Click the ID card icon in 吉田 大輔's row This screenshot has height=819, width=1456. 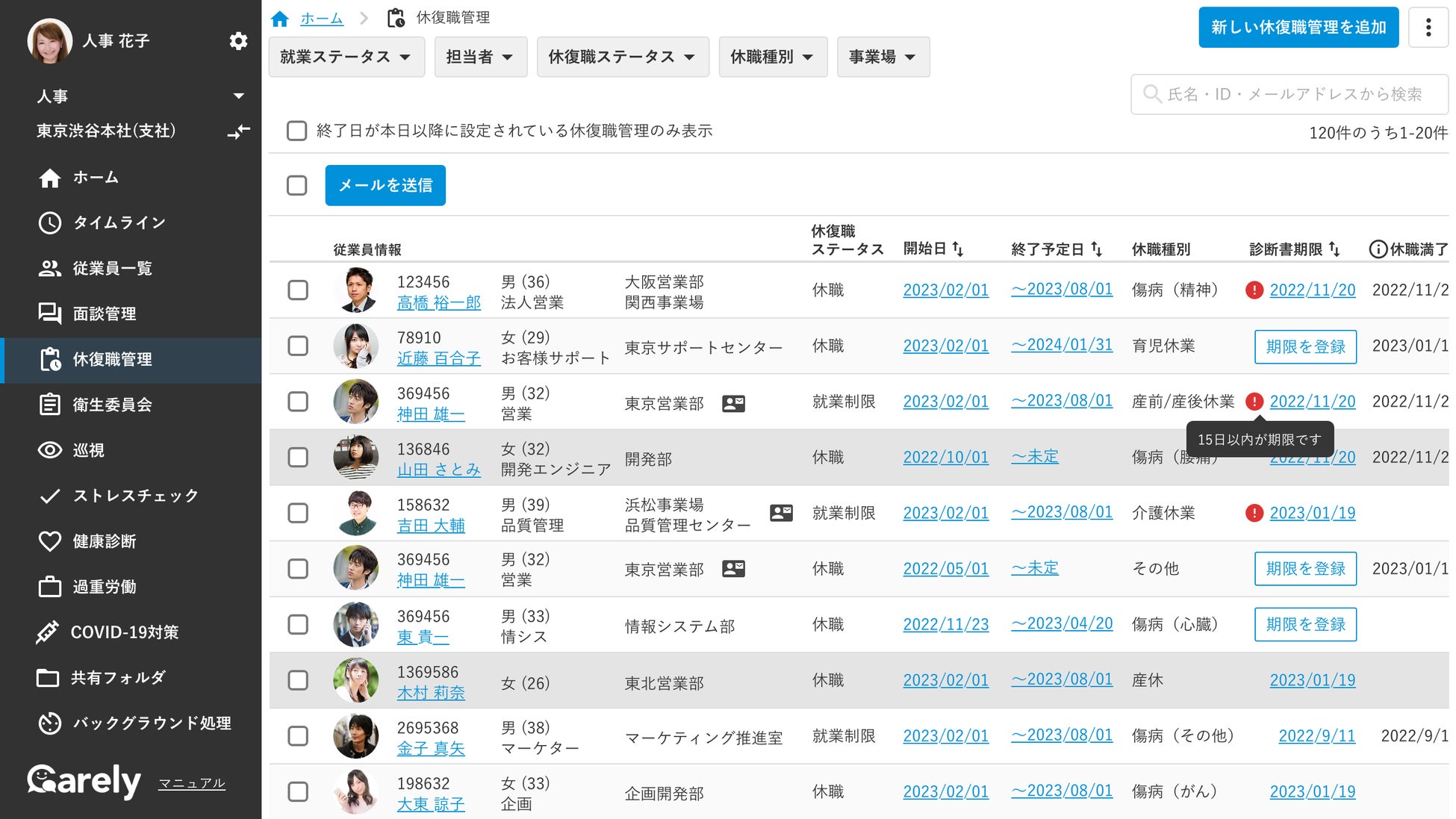[781, 513]
